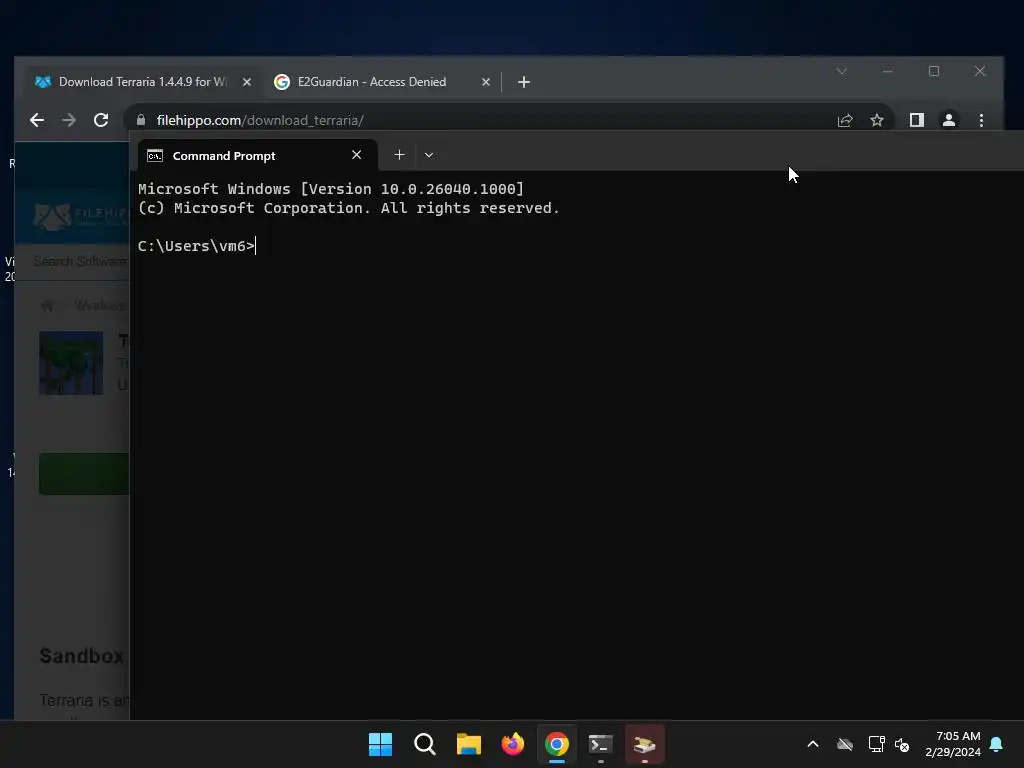The height and width of the screenshot is (768, 1024).
Task: Click the muted volume tray icon
Action: [902, 744]
